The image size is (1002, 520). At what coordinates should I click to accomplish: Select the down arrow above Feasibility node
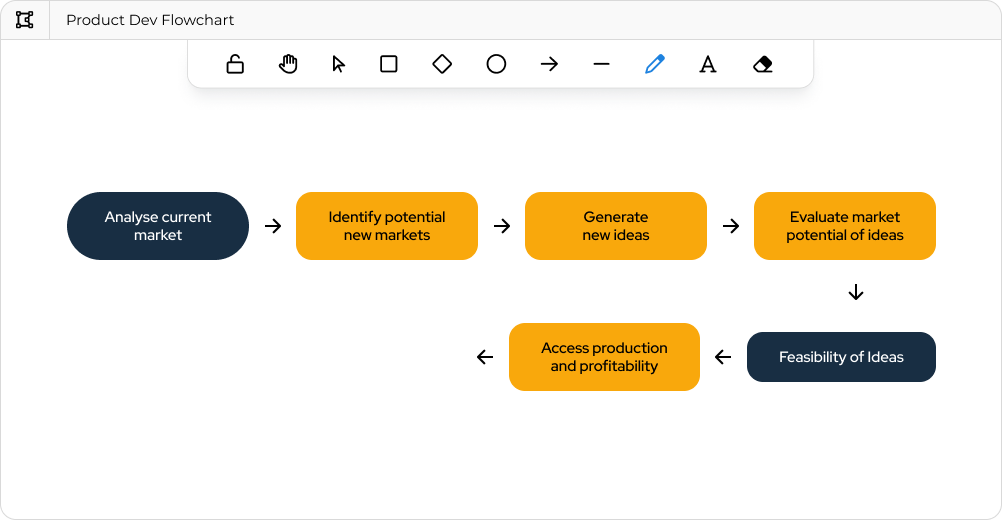pos(855,292)
